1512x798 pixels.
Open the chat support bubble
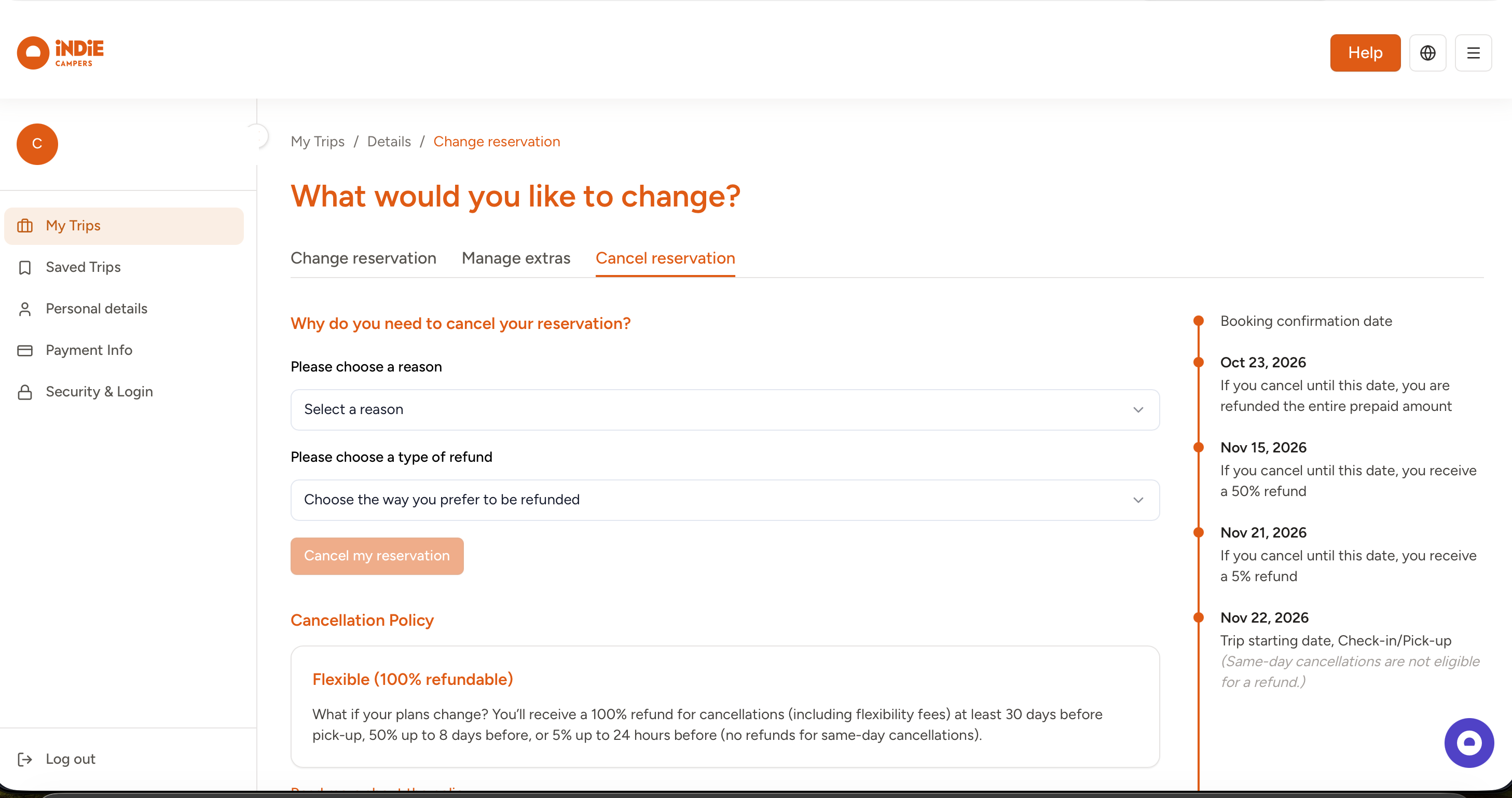[x=1468, y=742]
